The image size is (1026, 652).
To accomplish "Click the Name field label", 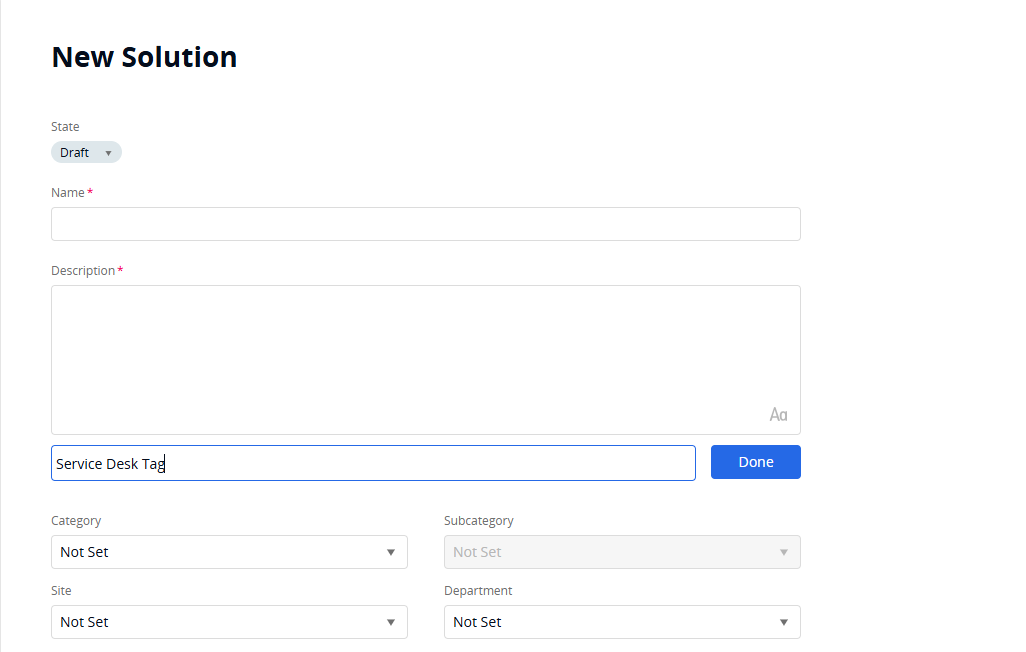I will (68, 192).
